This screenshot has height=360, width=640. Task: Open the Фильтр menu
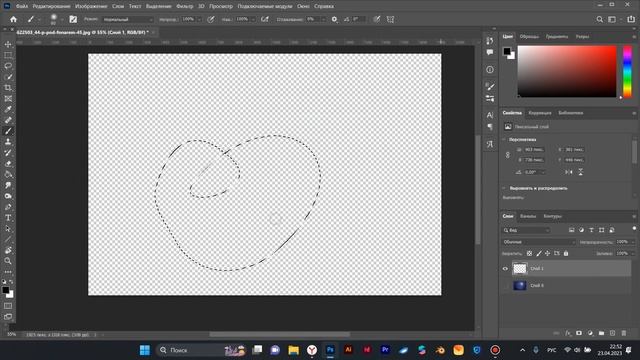click(185, 6)
